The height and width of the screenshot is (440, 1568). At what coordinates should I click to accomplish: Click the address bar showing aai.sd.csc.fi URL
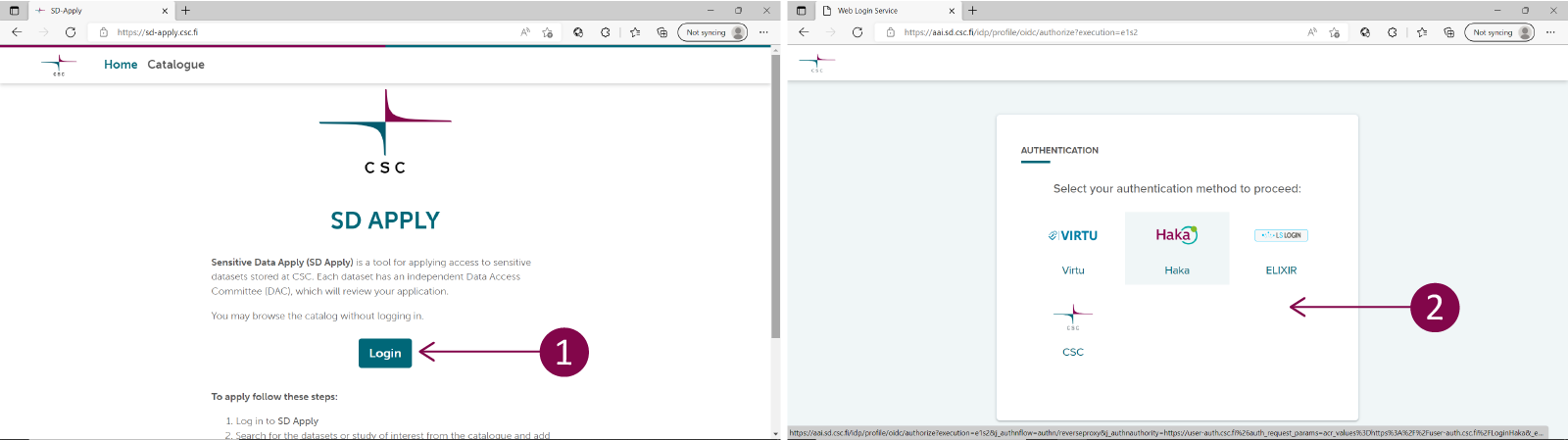[1078, 32]
